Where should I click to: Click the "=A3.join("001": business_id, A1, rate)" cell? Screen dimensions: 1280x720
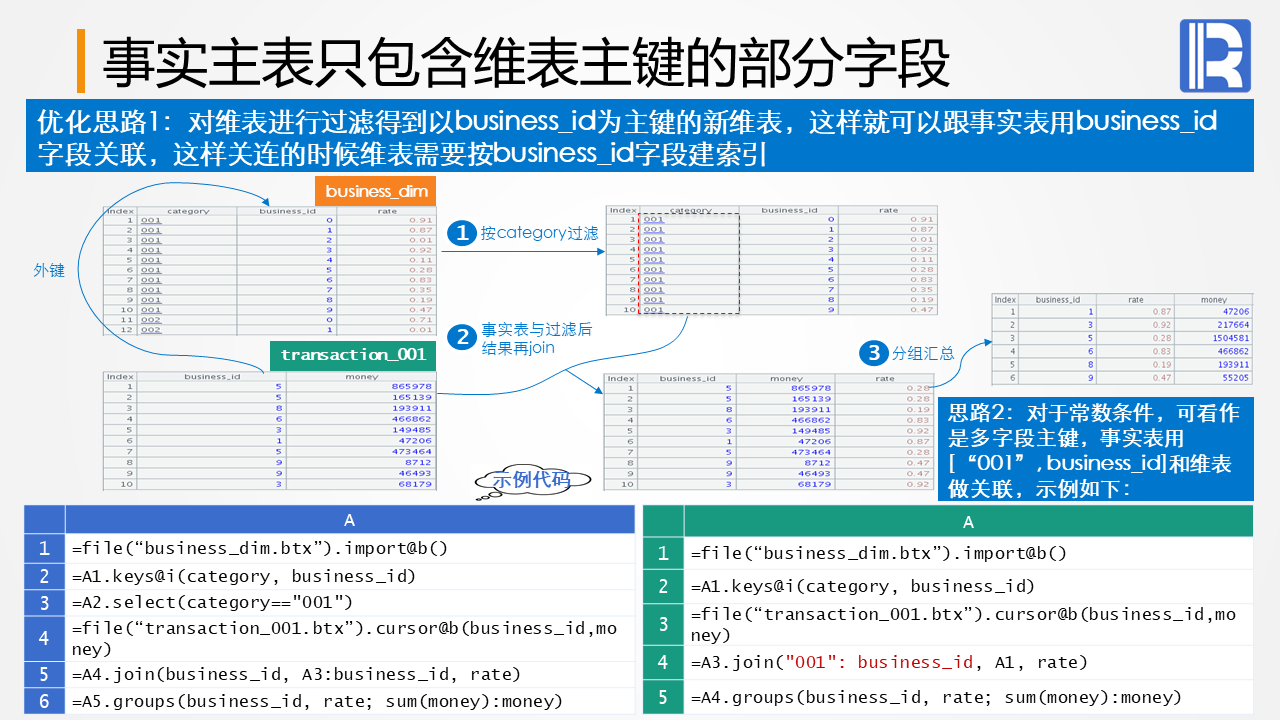click(968, 662)
